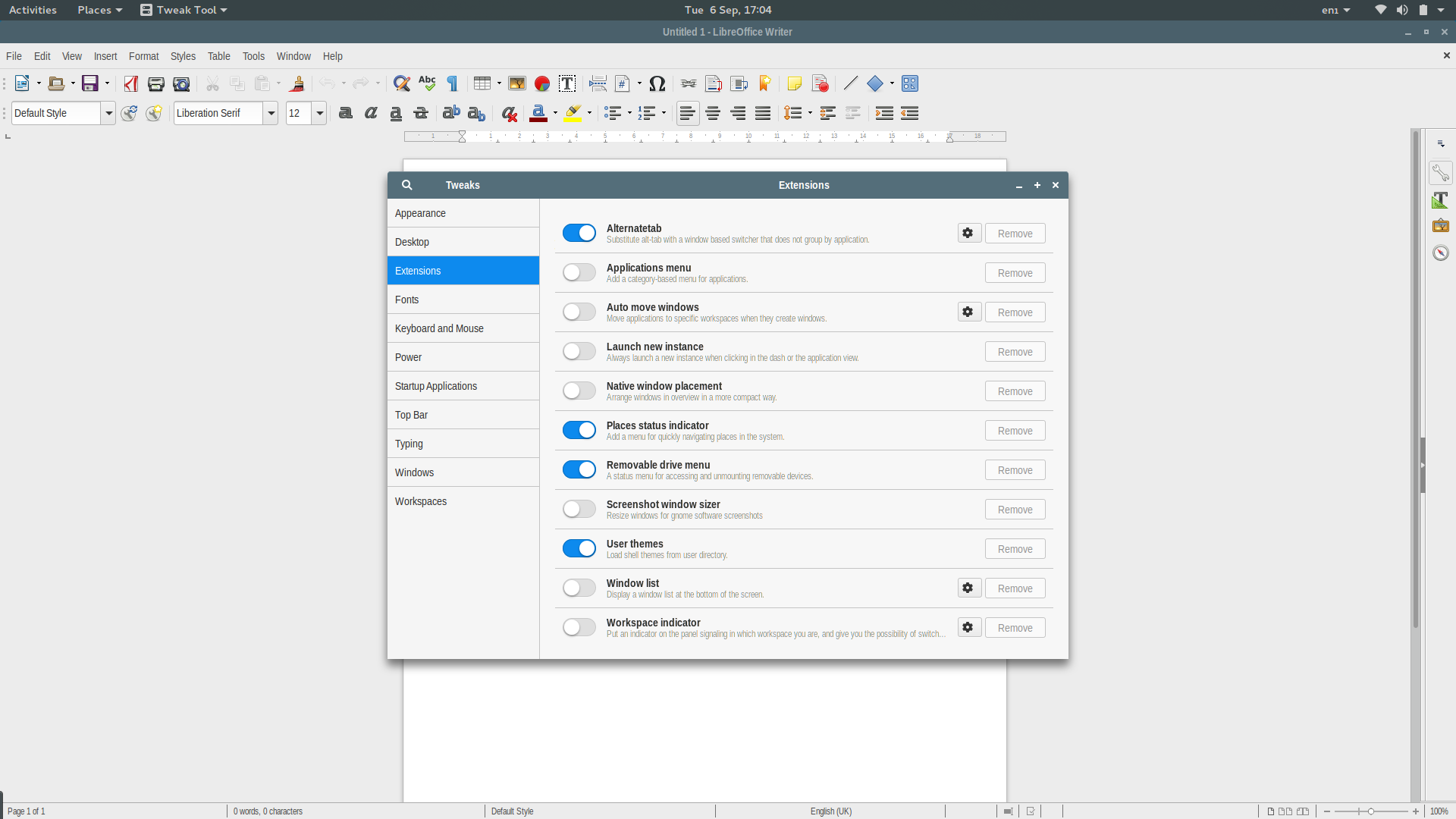Open the Tweak Tool app menu

[x=184, y=10]
